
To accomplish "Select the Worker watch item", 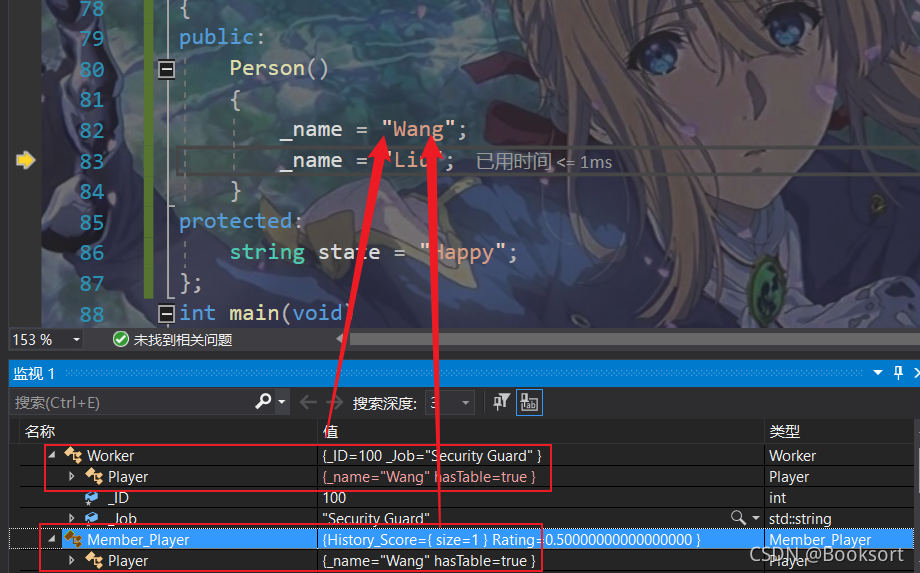I will pyautogui.click(x=110, y=456).
